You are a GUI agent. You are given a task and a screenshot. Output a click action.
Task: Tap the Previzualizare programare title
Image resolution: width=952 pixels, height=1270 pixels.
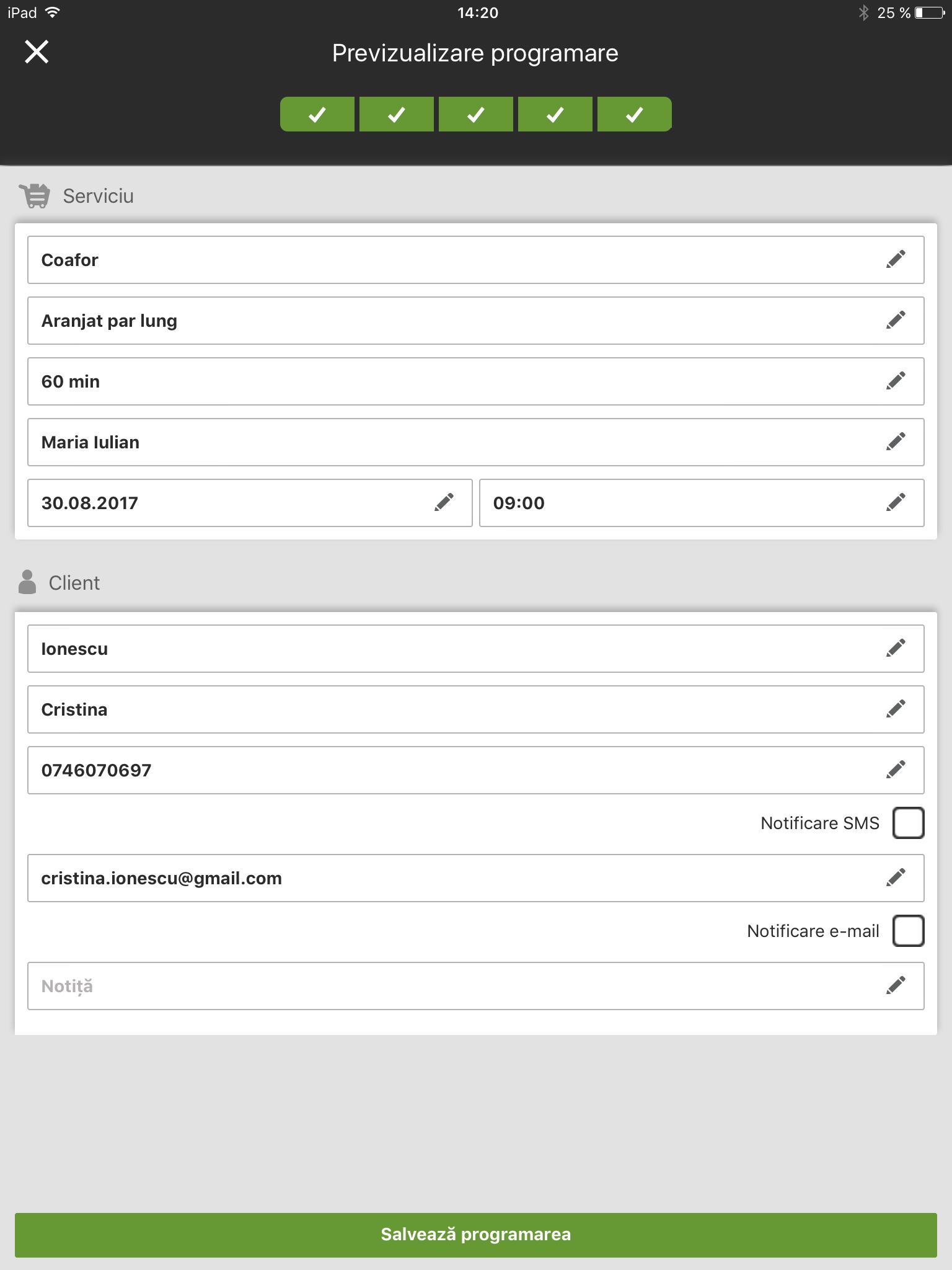[475, 53]
